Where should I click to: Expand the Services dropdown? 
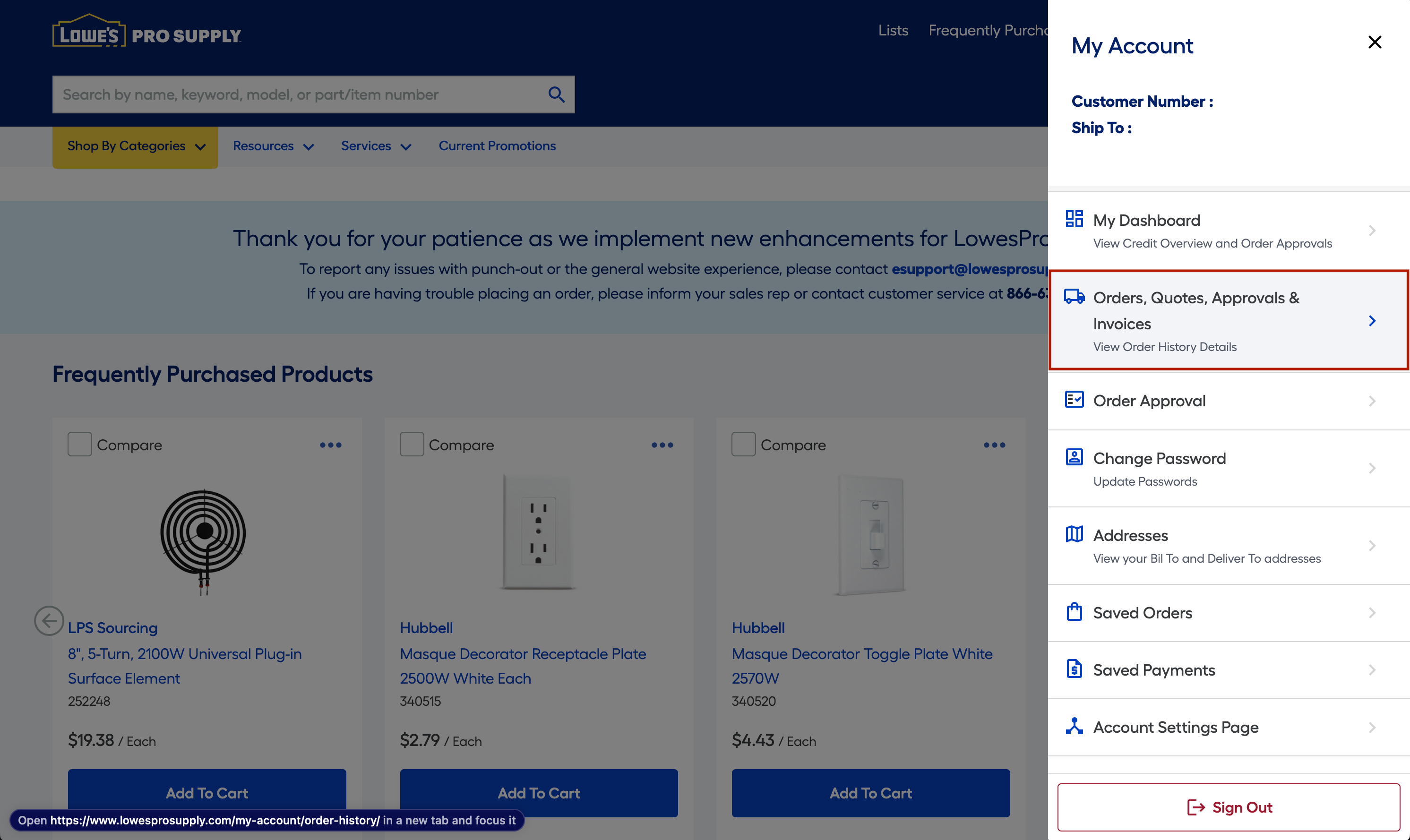pos(376,146)
